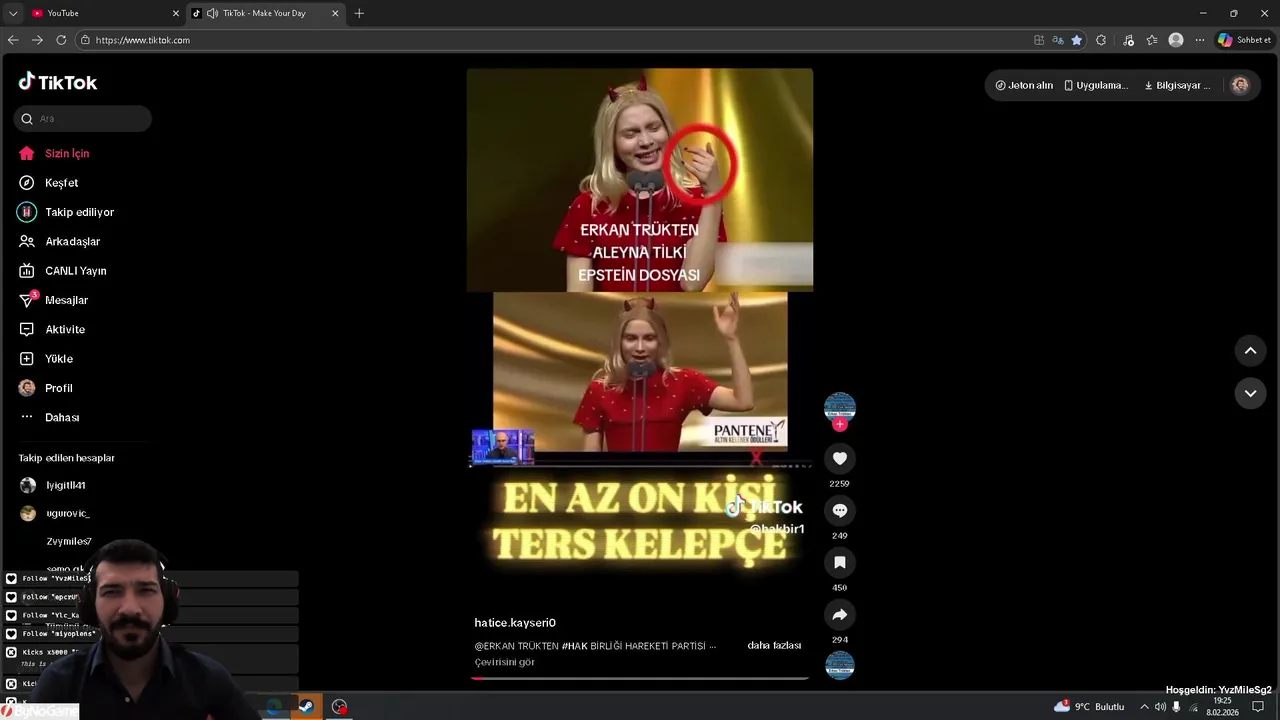Open CANLI Yayın page
Screen dimensions: 1280x720
click(62, 271)
